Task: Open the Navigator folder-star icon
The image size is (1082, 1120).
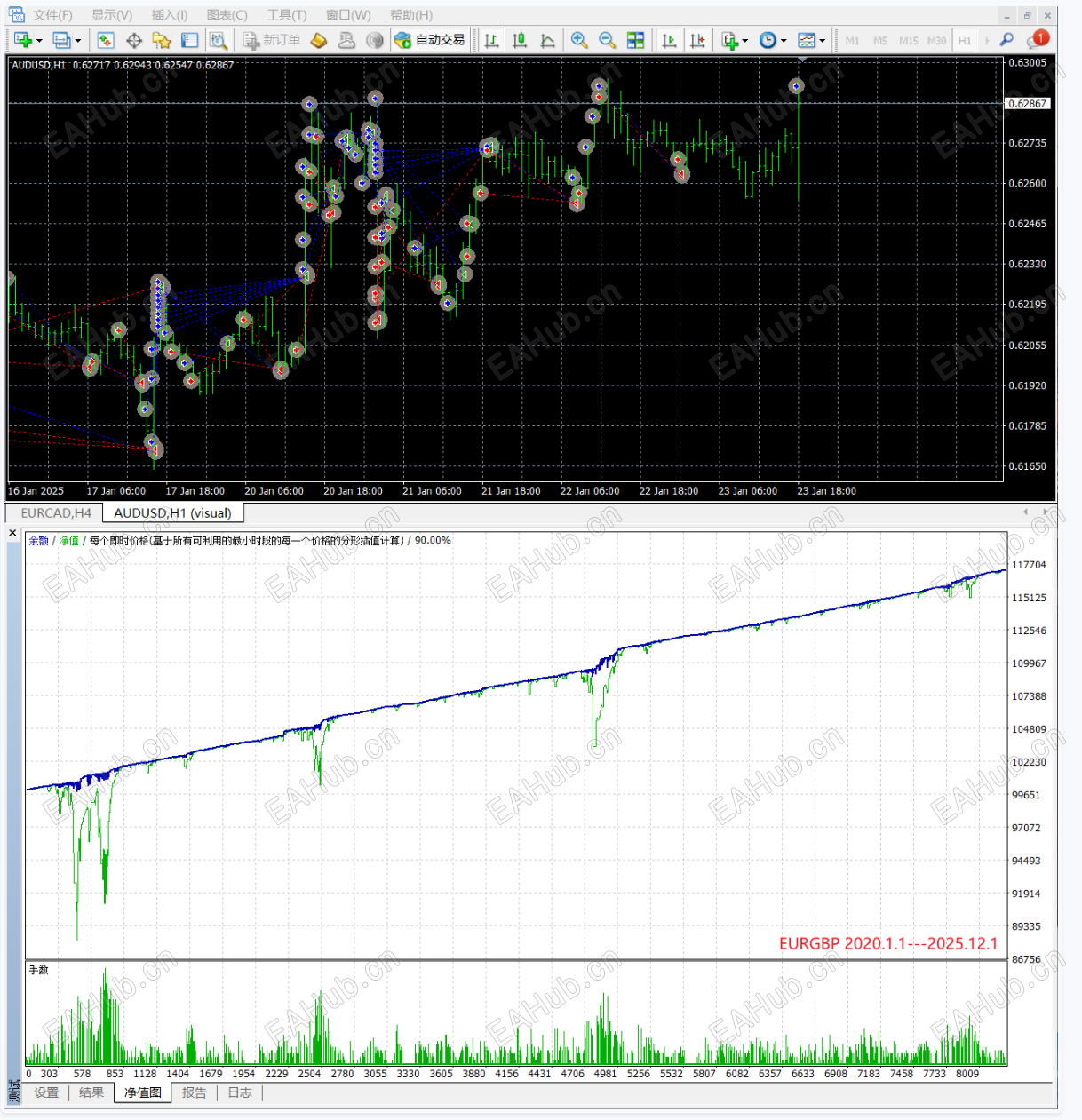Action: (162, 40)
